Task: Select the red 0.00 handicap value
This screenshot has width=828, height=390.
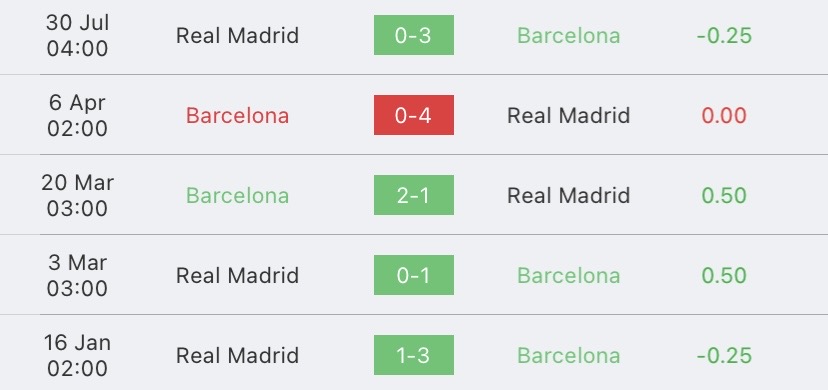Action: click(724, 116)
